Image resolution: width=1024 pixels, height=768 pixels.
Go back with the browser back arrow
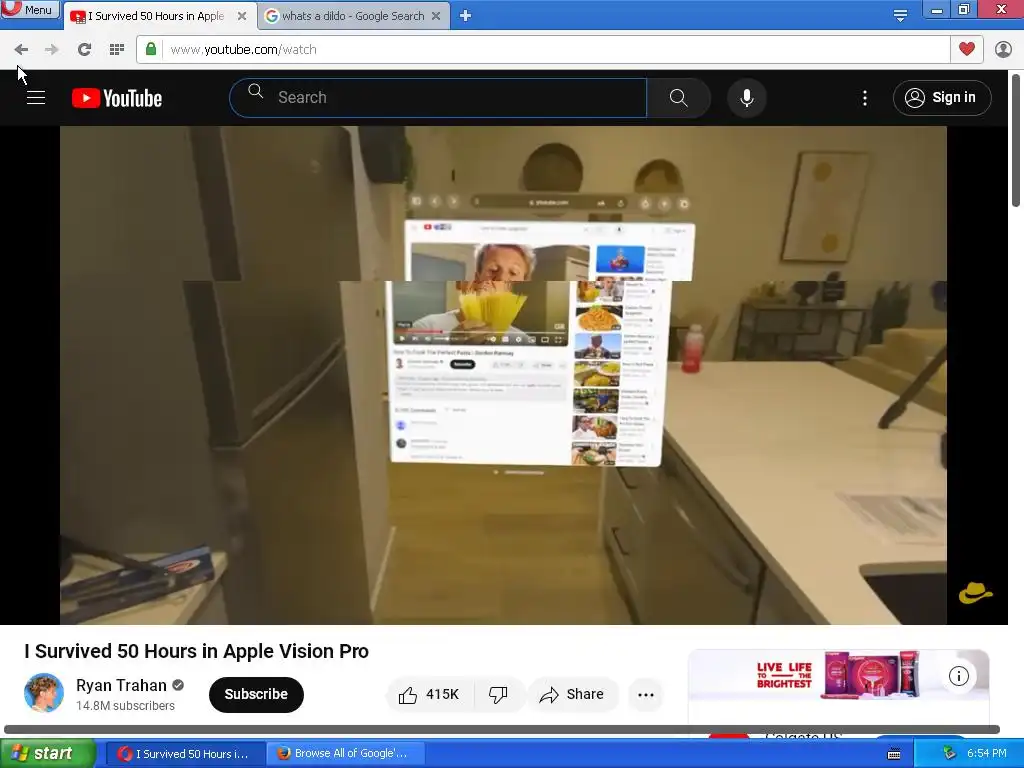tap(21, 50)
